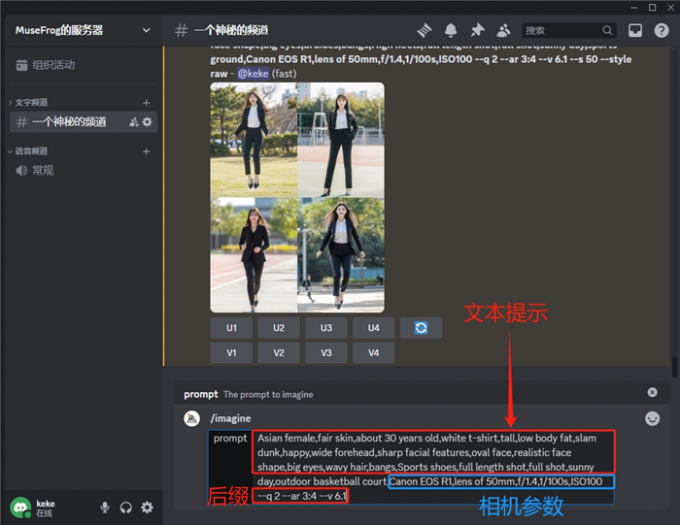Click the U1 upscale button
The width and height of the screenshot is (680, 525).
click(x=232, y=328)
